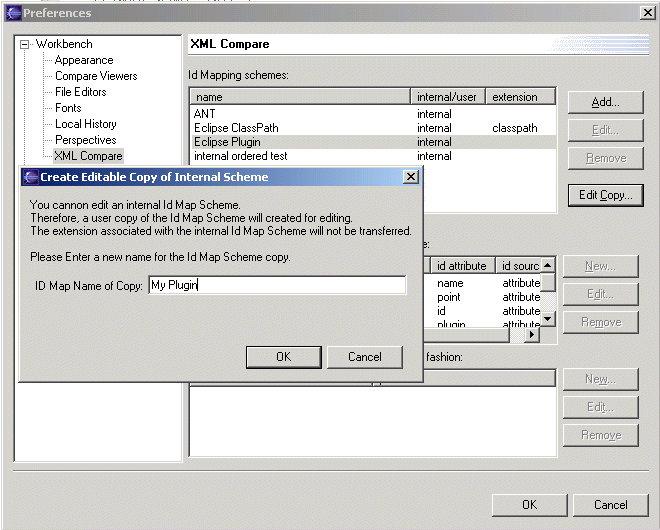The image size is (660, 530).
Task: Cancel the Create Editable Copy dialog
Action: point(365,357)
